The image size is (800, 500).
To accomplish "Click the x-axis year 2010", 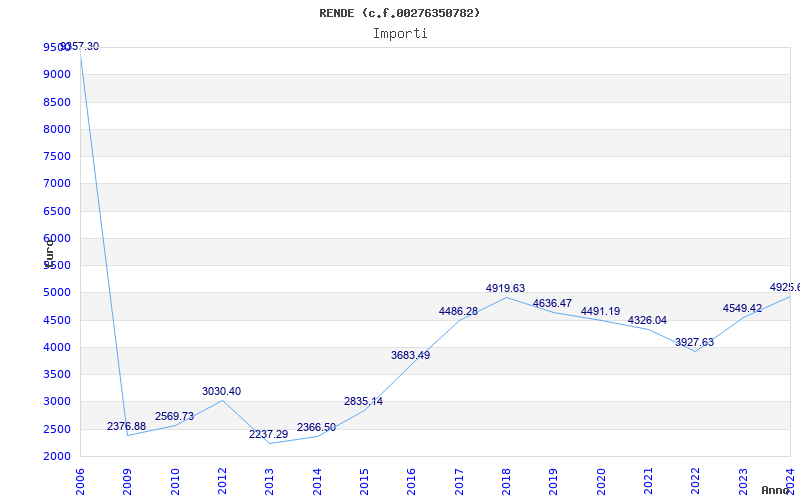I will (x=175, y=482).
